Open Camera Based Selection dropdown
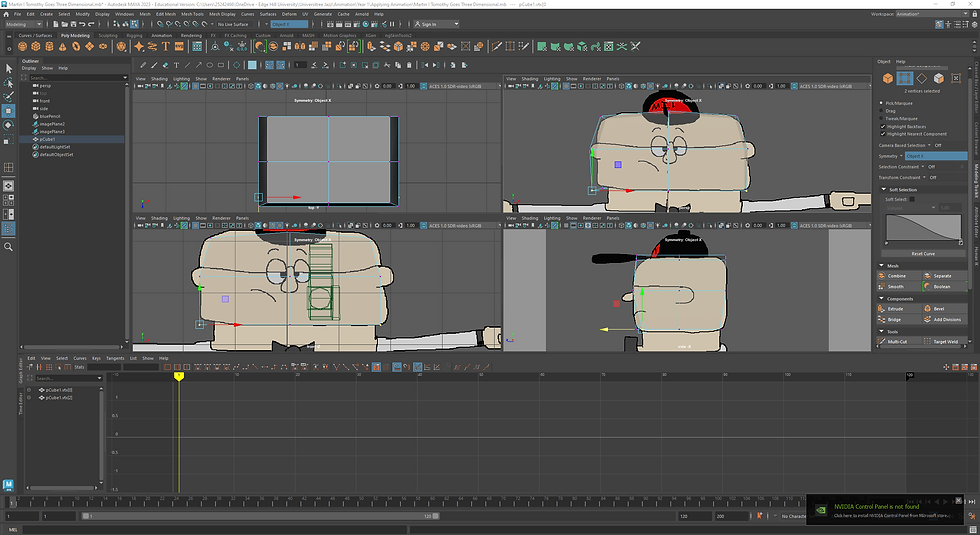Screen dimensions: 980x535 930,145
